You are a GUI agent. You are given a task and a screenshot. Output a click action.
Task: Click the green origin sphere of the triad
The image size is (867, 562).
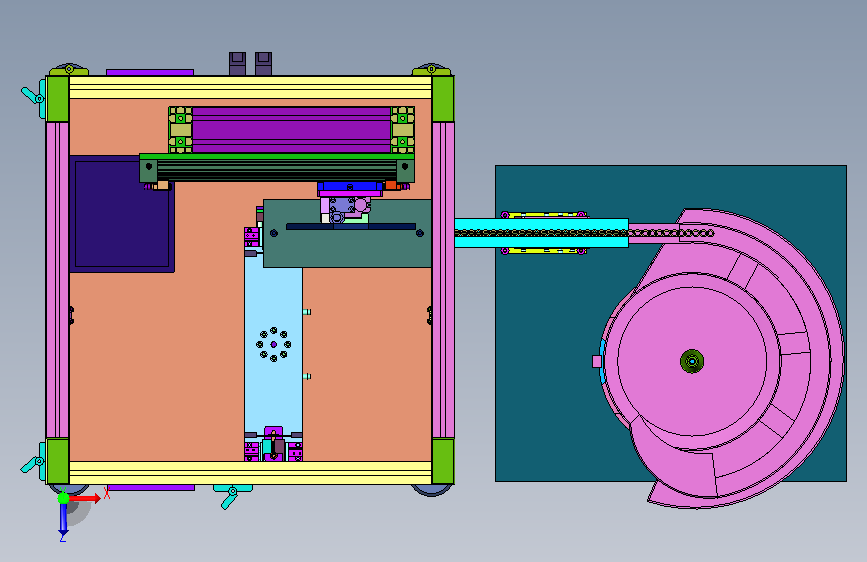point(64,498)
